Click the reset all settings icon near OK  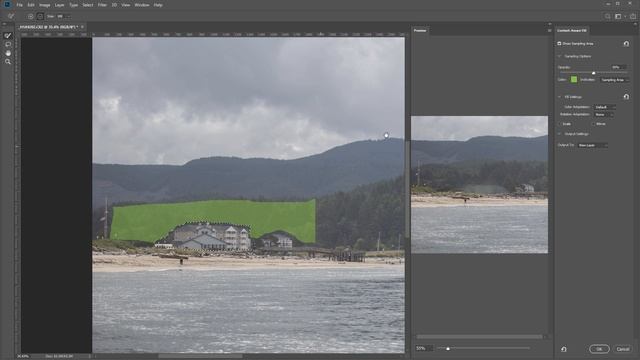tap(564, 349)
